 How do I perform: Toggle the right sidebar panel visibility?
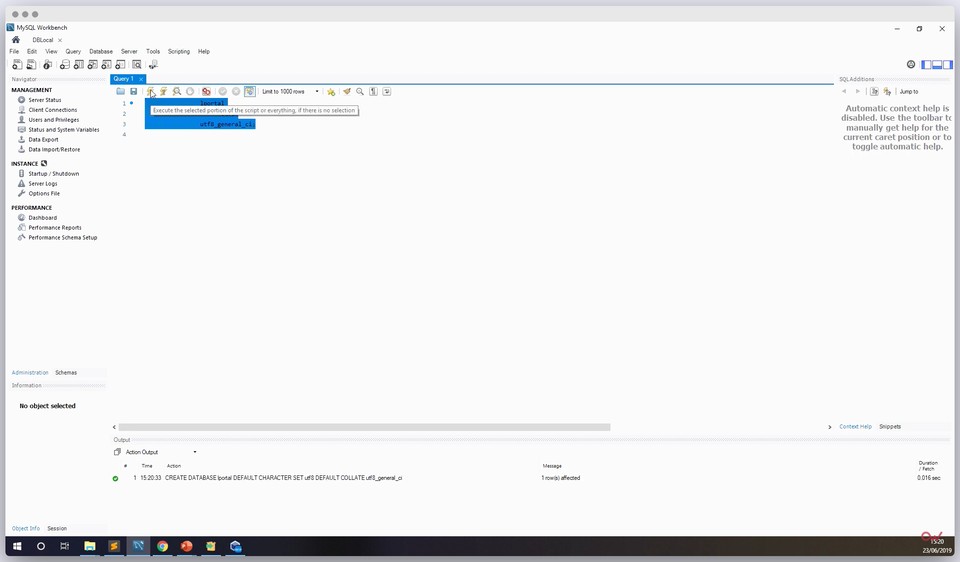pos(947,64)
